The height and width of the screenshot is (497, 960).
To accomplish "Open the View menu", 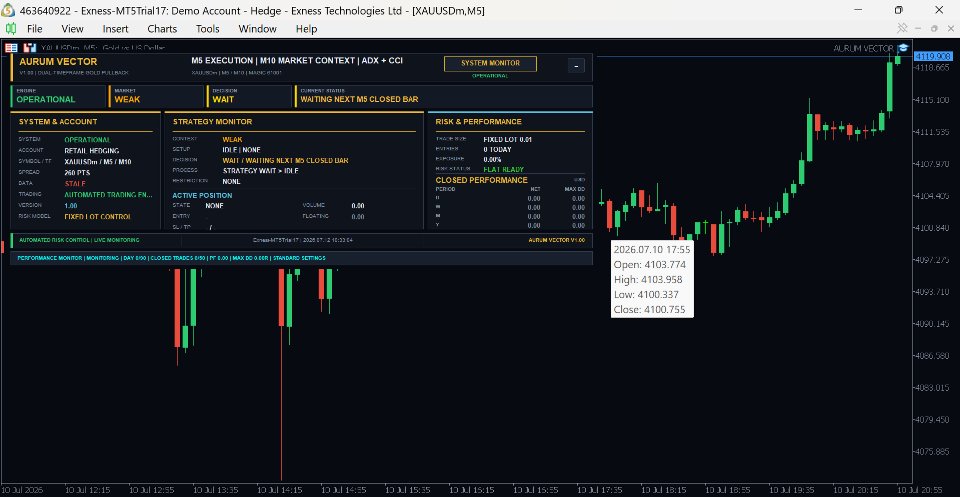I will click(x=72, y=29).
